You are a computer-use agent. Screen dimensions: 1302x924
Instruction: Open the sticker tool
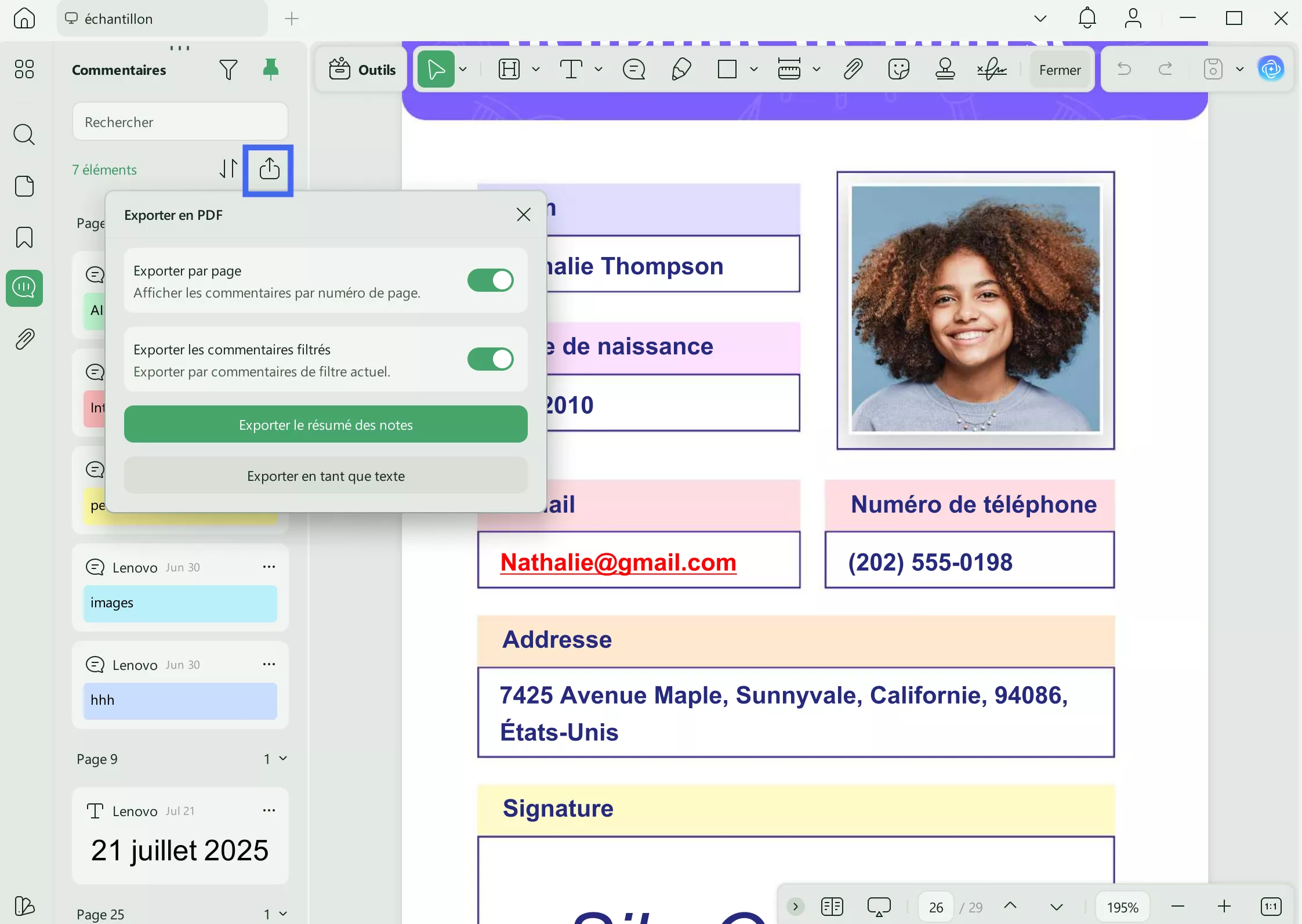pos(898,70)
